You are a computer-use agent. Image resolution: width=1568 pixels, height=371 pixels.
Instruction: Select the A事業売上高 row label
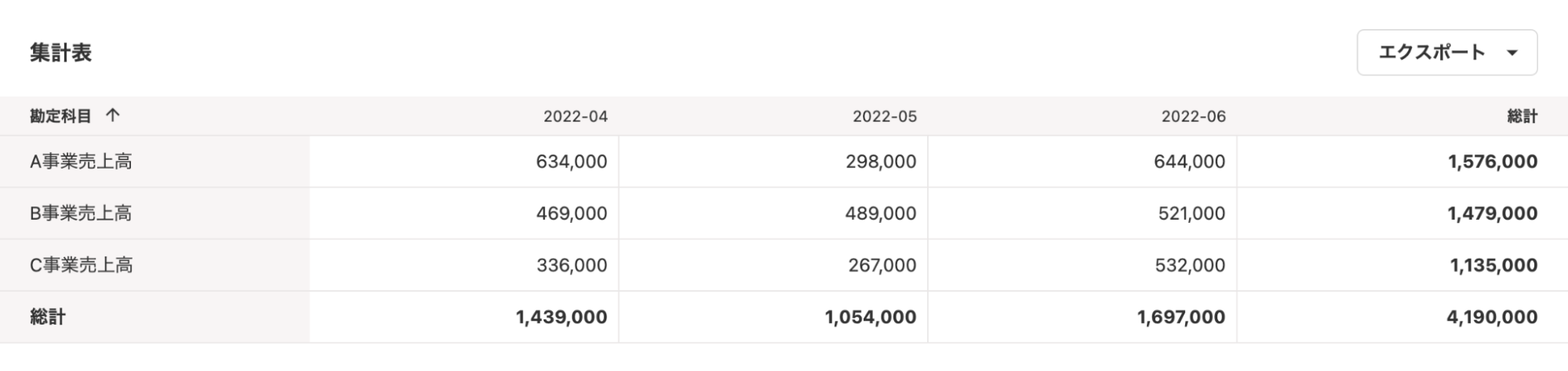coord(81,162)
